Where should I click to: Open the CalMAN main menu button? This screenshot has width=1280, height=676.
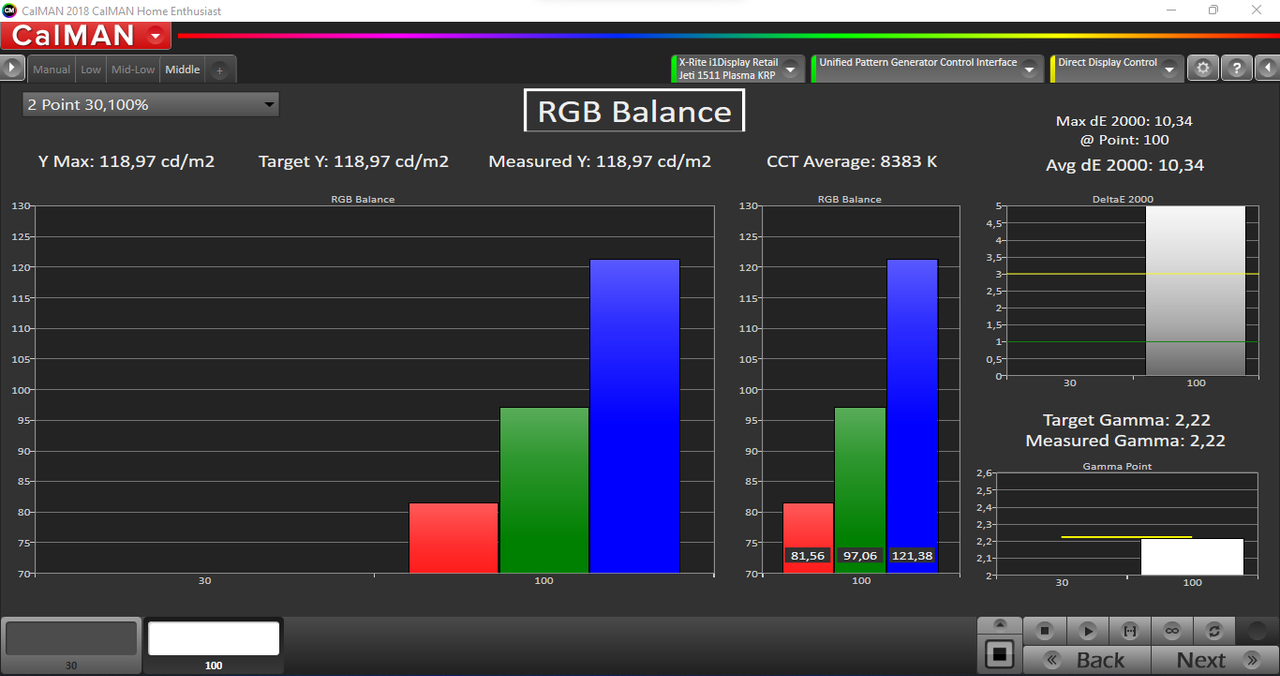[x=86, y=36]
